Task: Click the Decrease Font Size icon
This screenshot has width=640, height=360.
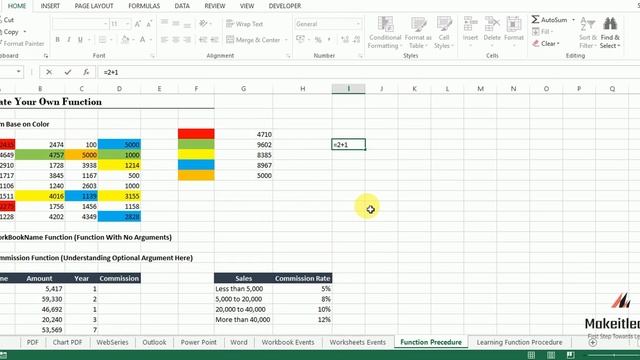Action: tap(149, 24)
